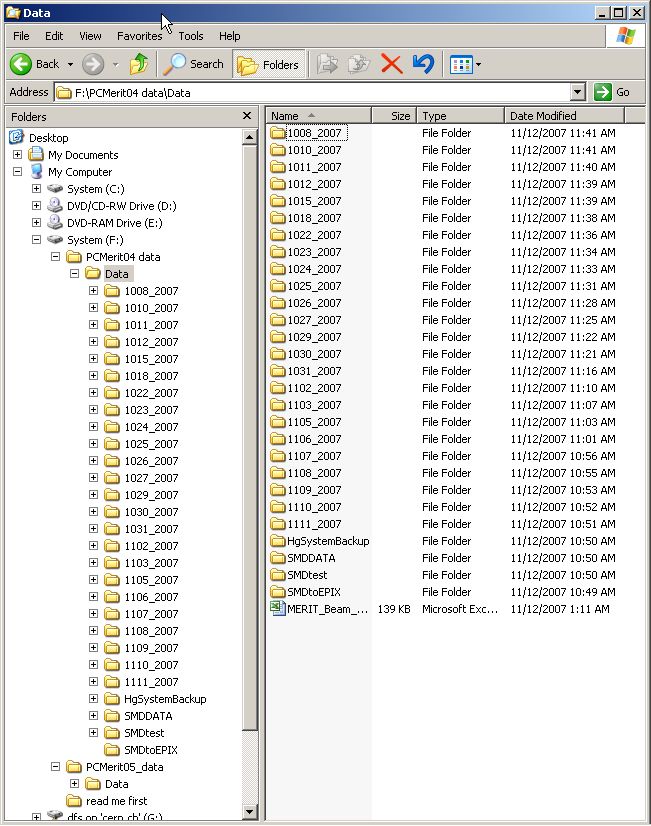Viewport: 651px width, 826px height.
Task: Click the 1102_2007 folder name in list
Action: (314, 388)
